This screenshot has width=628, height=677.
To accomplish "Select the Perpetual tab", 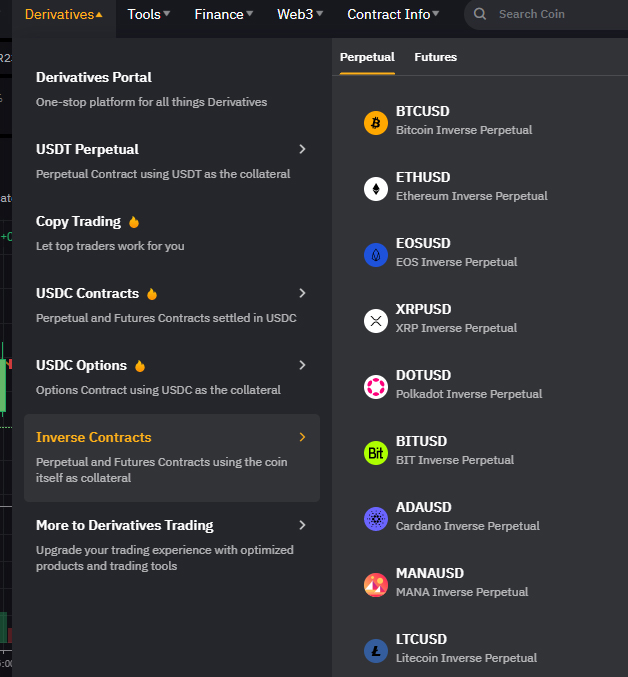I will pyautogui.click(x=367, y=57).
